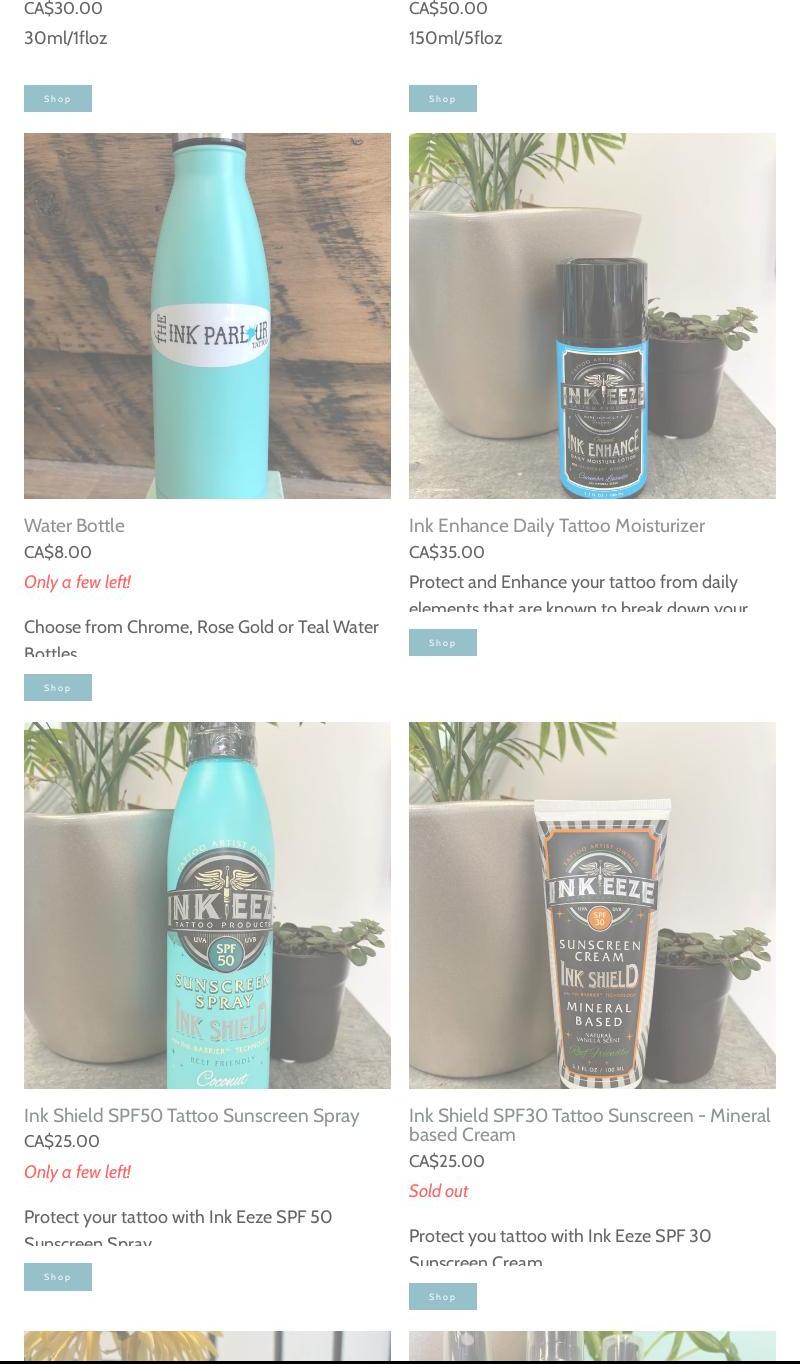800x1364 pixels.
Task: Click the Water Bottle description text
Action: pyautogui.click(x=201, y=638)
